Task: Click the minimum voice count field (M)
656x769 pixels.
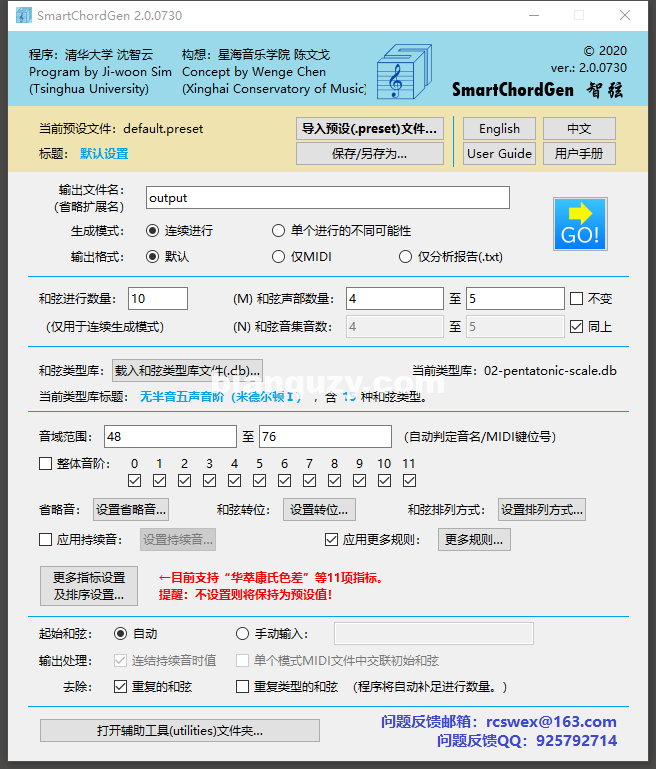Action: coord(395,299)
